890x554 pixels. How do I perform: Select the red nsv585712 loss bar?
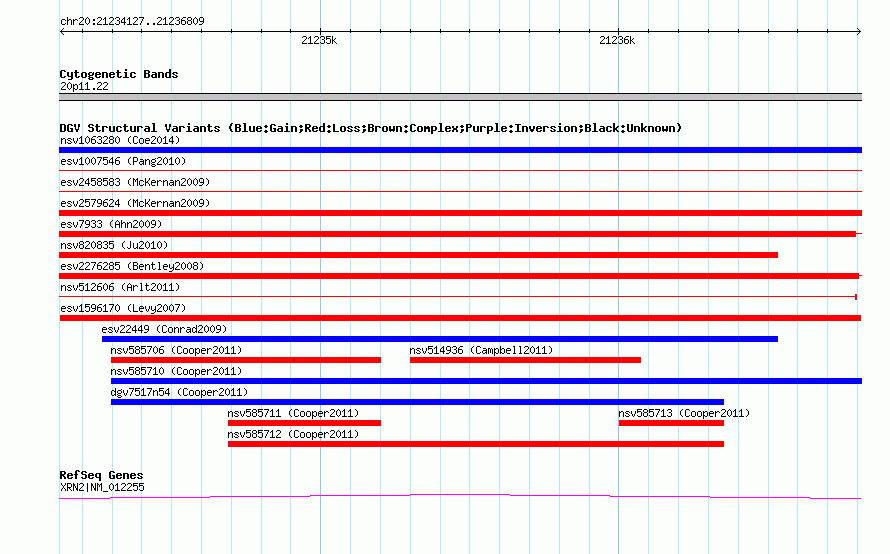[x=476, y=444]
